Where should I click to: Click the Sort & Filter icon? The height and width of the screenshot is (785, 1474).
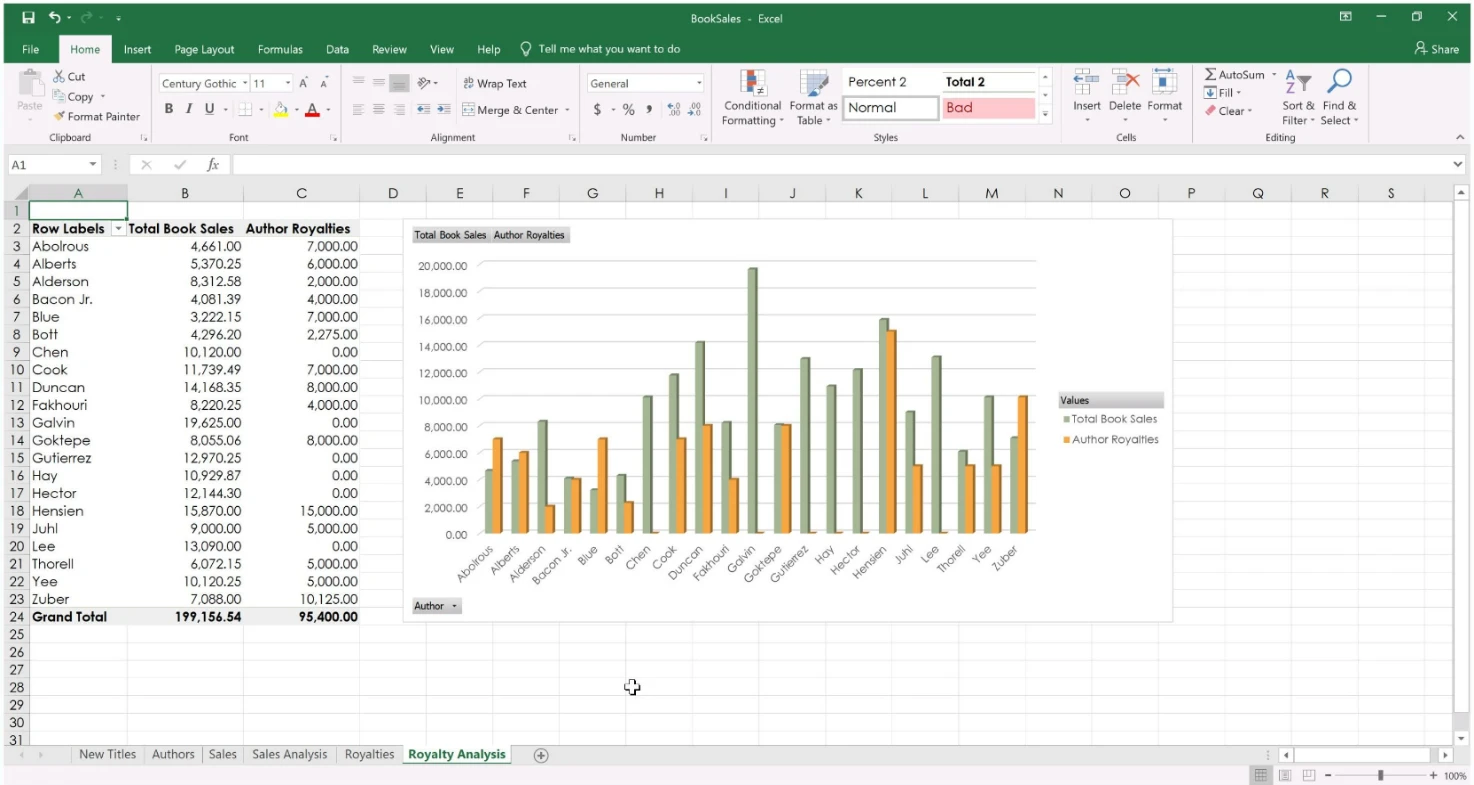pos(1297,82)
